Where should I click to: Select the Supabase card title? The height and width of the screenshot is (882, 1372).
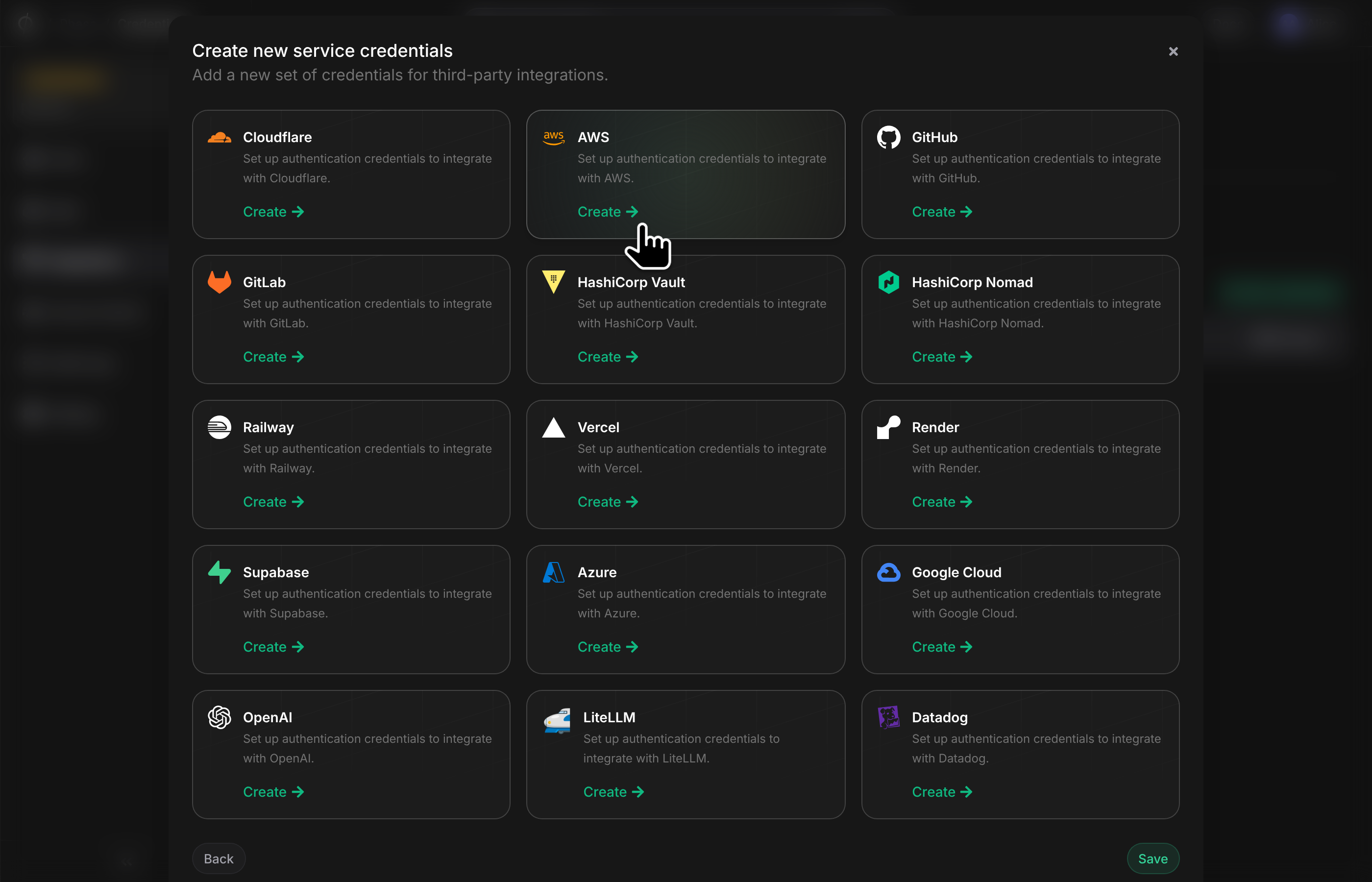pyautogui.click(x=275, y=572)
